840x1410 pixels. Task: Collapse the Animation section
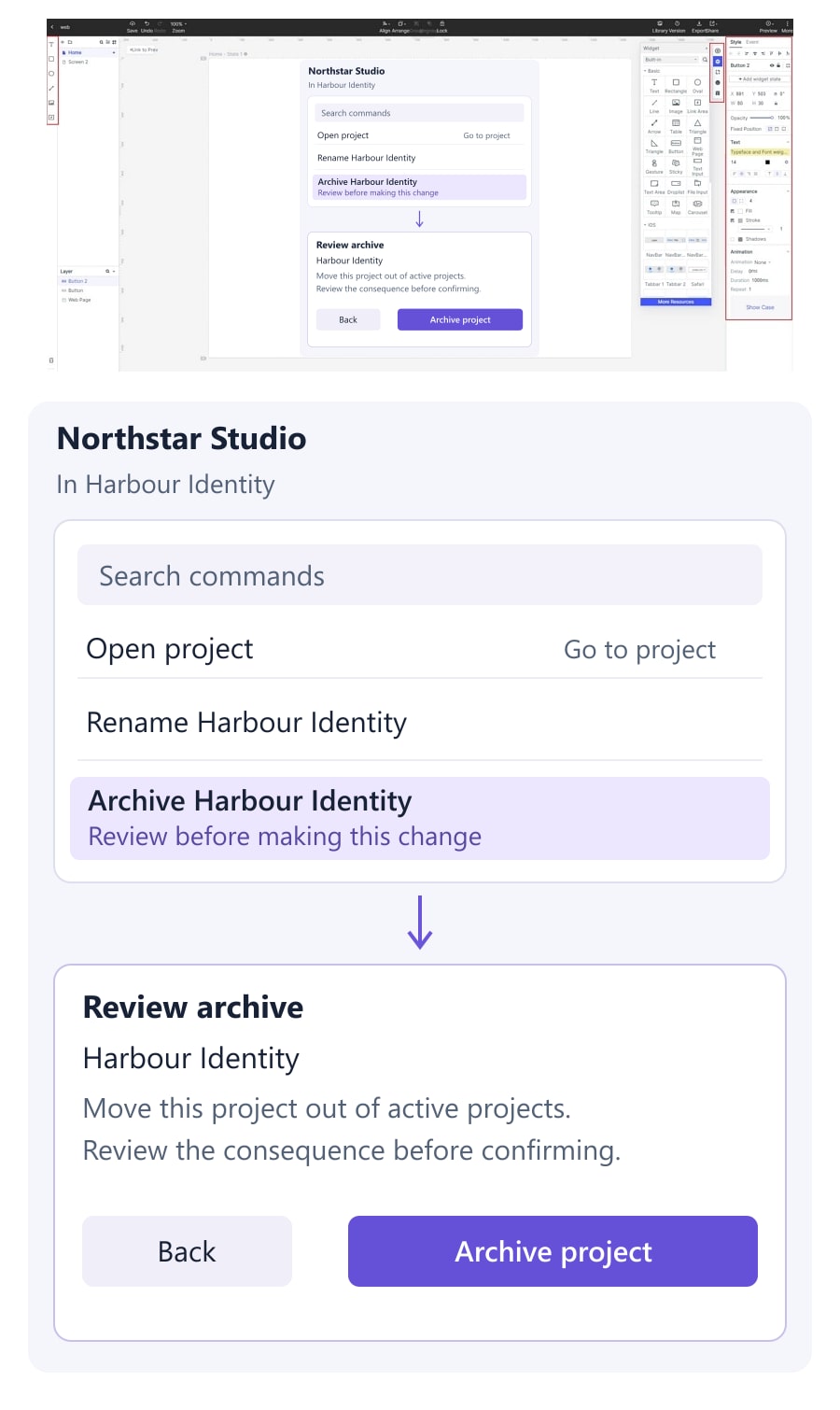pos(788,252)
